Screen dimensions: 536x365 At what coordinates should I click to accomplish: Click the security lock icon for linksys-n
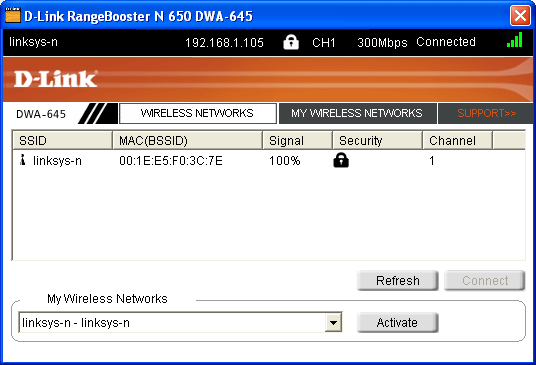tap(341, 160)
